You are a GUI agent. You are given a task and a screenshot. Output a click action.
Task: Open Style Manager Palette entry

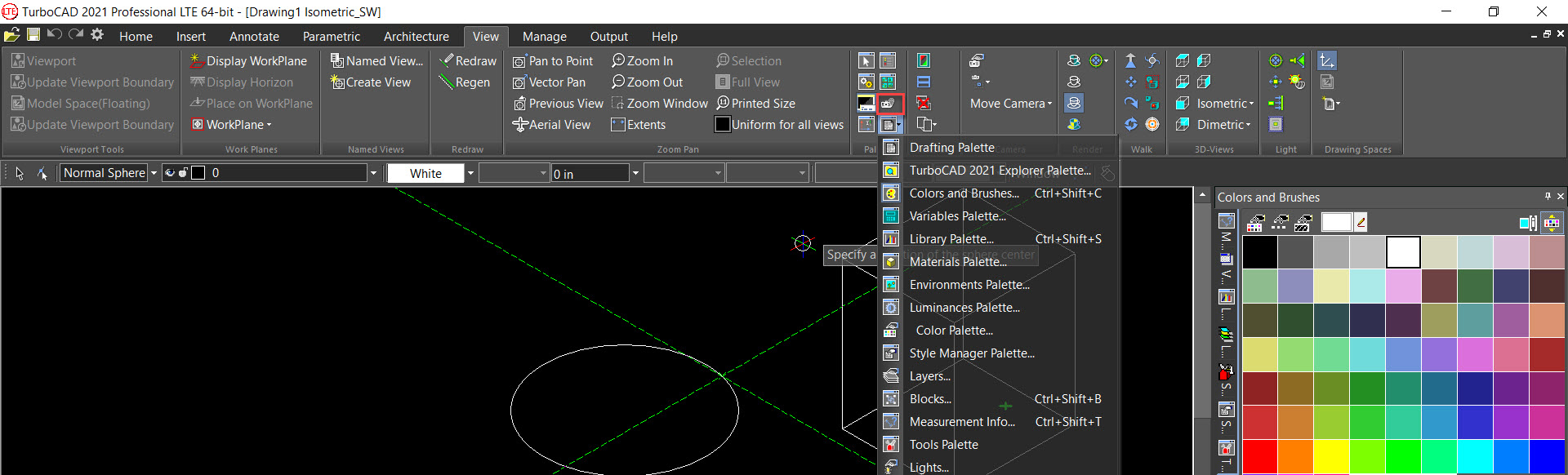click(997, 353)
